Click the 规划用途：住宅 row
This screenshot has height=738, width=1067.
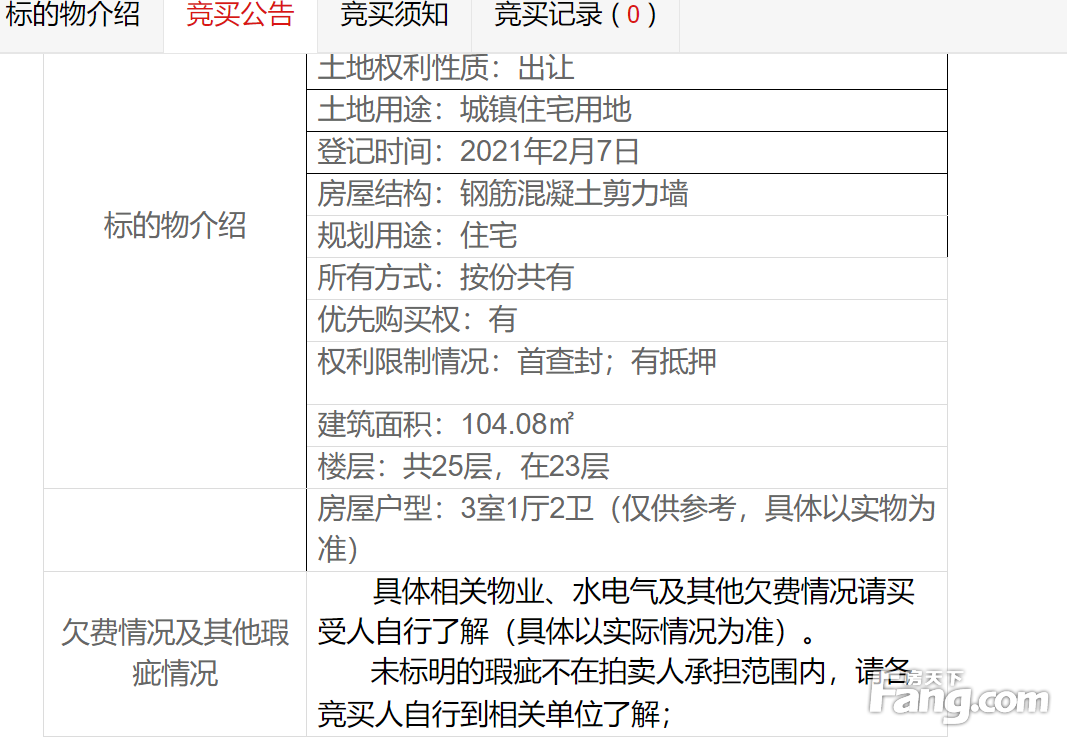[x=418, y=236]
